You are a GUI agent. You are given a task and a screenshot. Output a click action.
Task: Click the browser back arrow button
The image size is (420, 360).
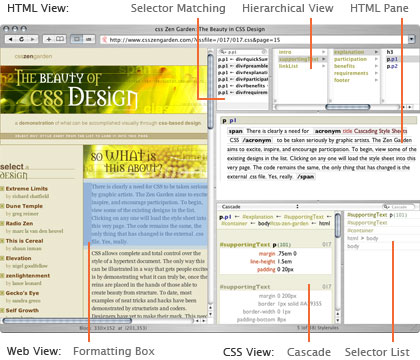11,39
